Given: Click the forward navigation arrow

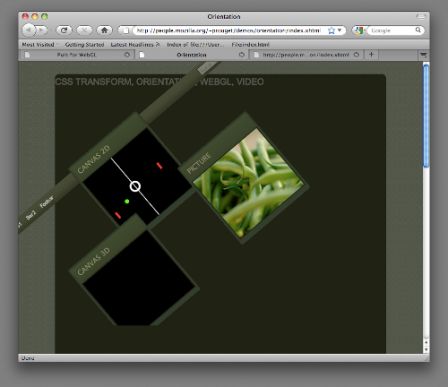Looking at the screenshot, I should 42,30.
